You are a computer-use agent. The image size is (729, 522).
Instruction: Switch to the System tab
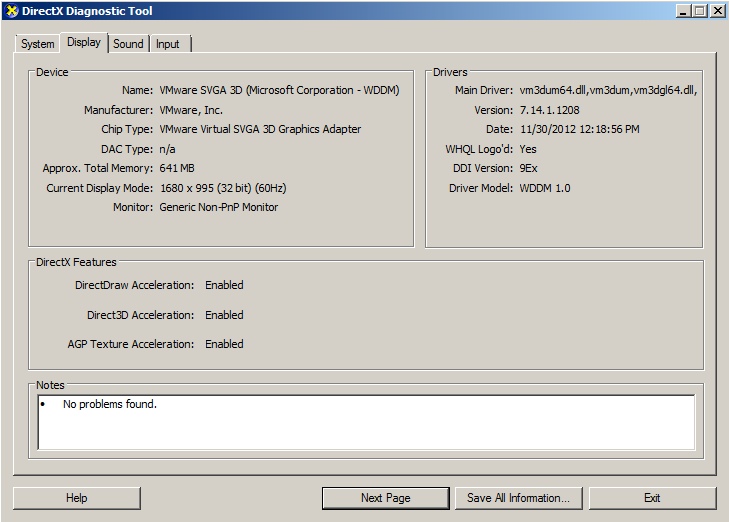coord(37,44)
